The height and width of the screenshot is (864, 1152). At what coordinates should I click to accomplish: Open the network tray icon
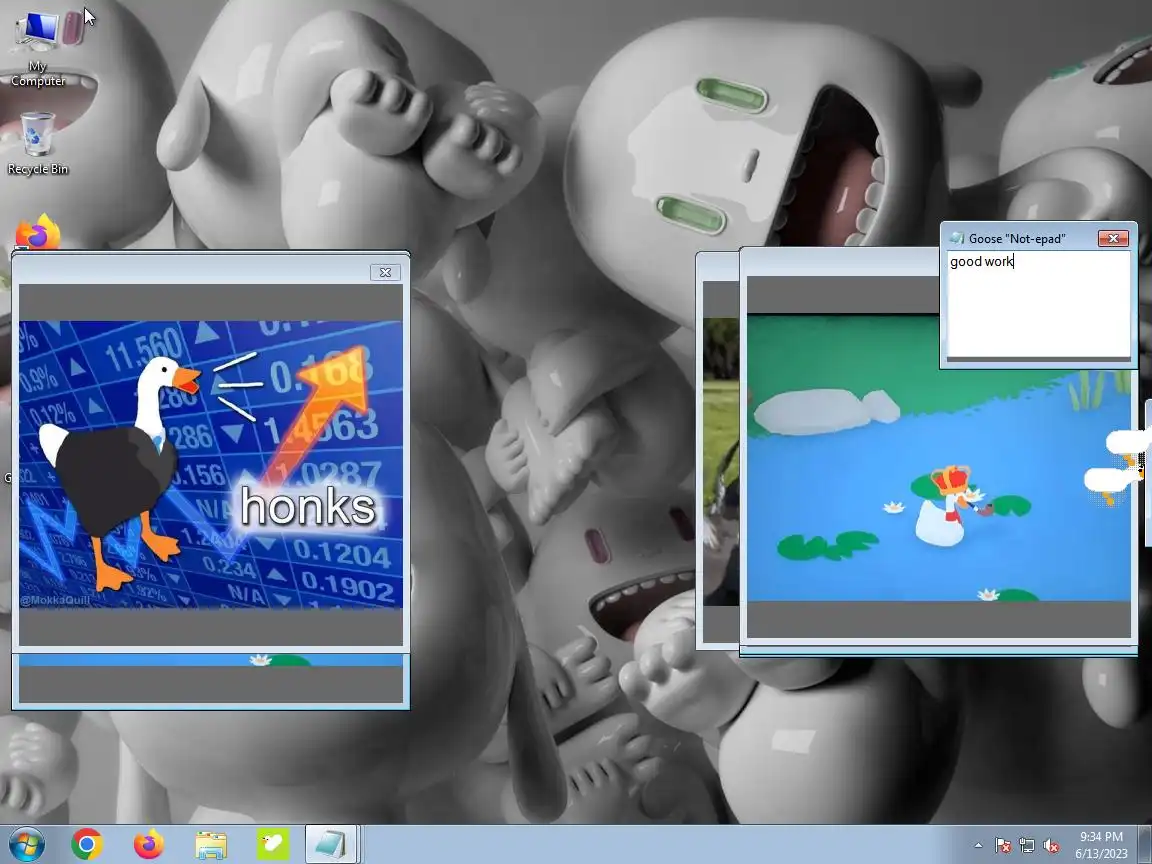(1027, 846)
